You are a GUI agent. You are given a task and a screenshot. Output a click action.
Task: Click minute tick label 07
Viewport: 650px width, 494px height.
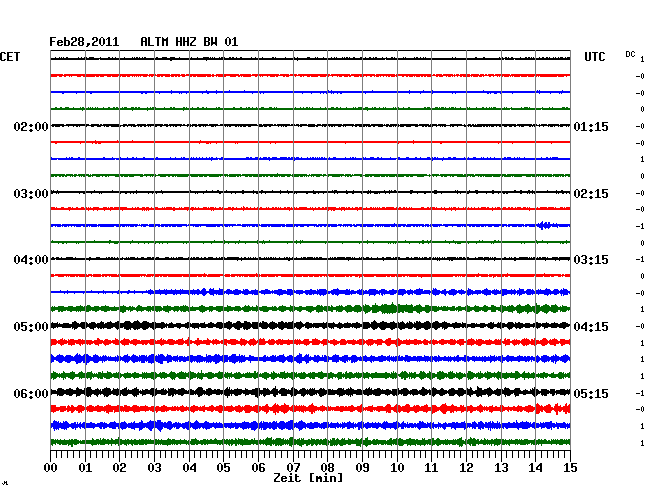pos(293,467)
